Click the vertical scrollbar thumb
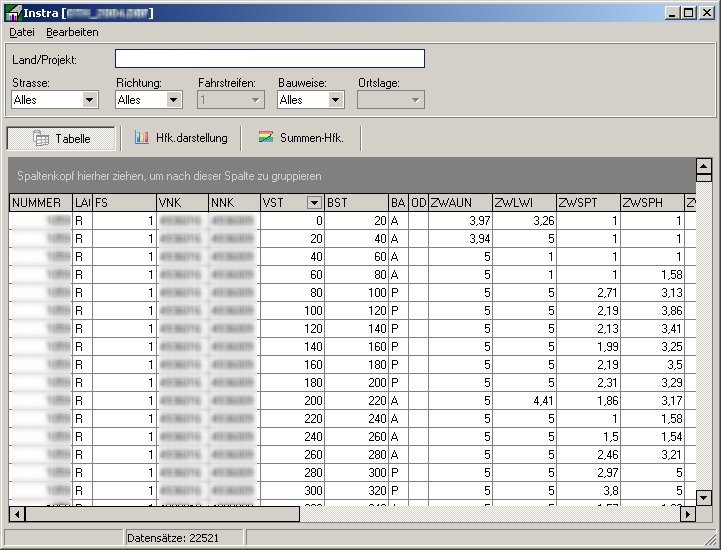Viewport: 721px width, 550px height. pos(704,178)
